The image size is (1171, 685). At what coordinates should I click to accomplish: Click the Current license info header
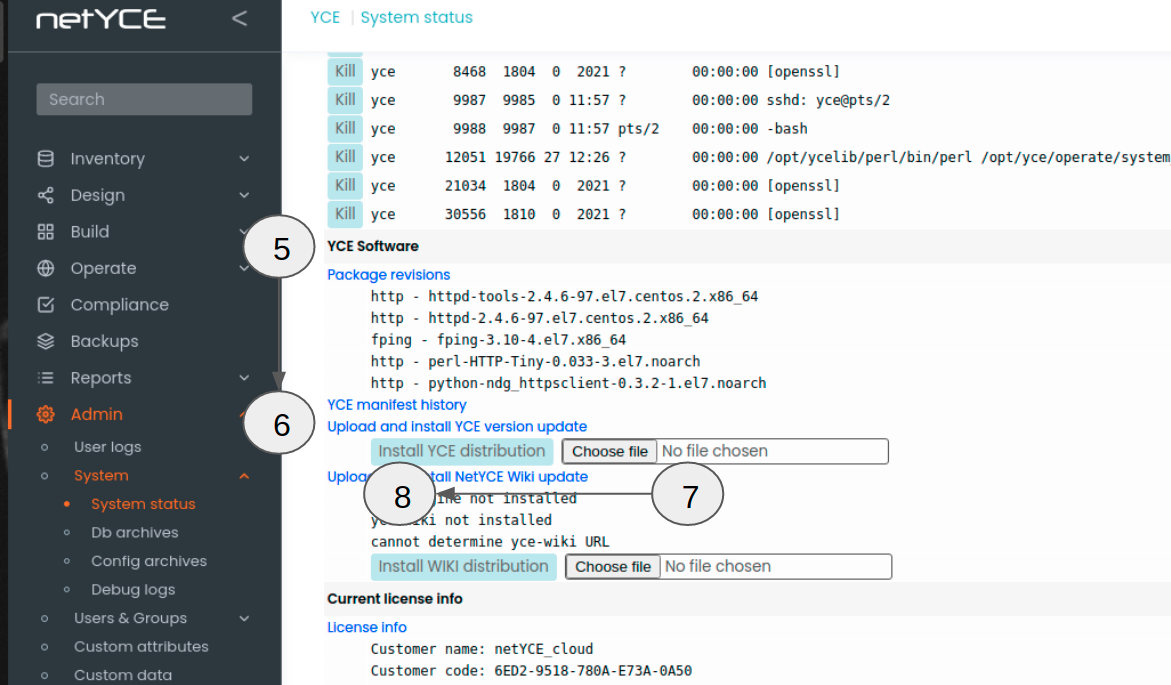394,599
